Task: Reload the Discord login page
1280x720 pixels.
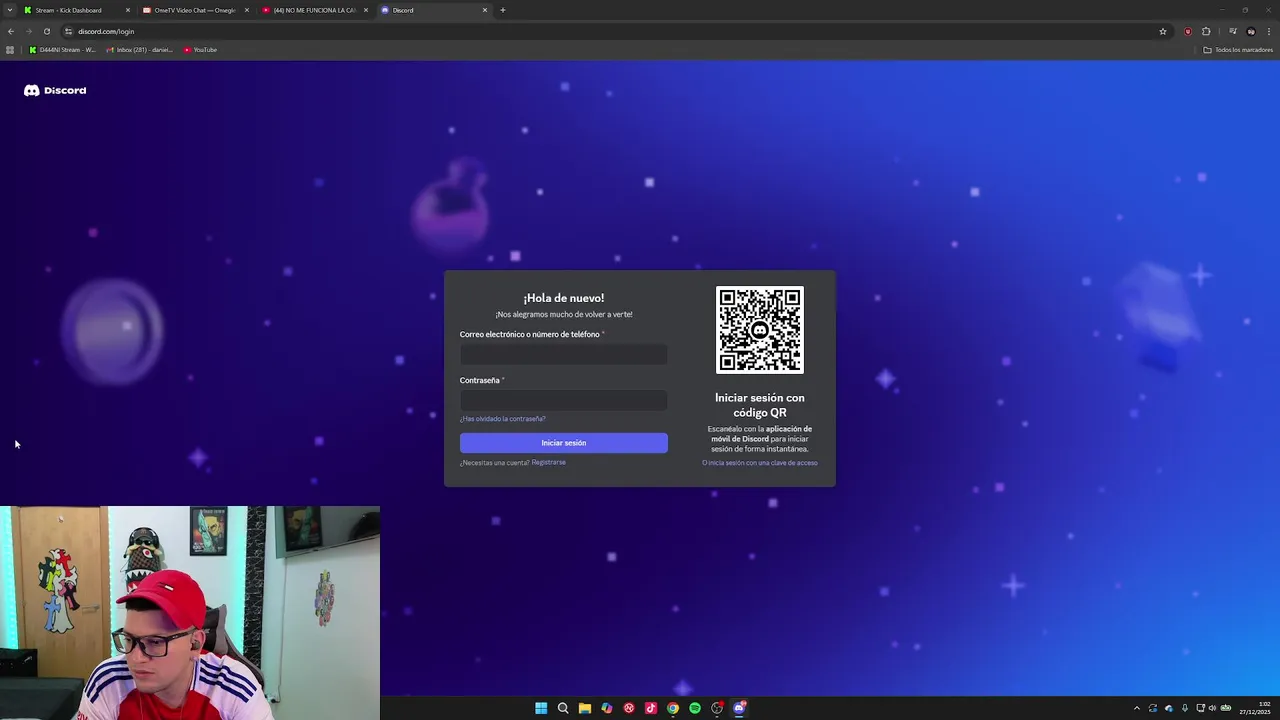Action: pyautogui.click(x=47, y=31)
